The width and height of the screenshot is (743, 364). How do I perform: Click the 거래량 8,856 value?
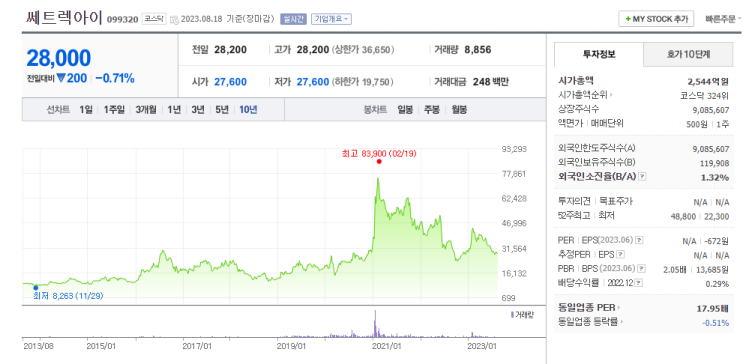pyautogui.click(x=478, y=49)
